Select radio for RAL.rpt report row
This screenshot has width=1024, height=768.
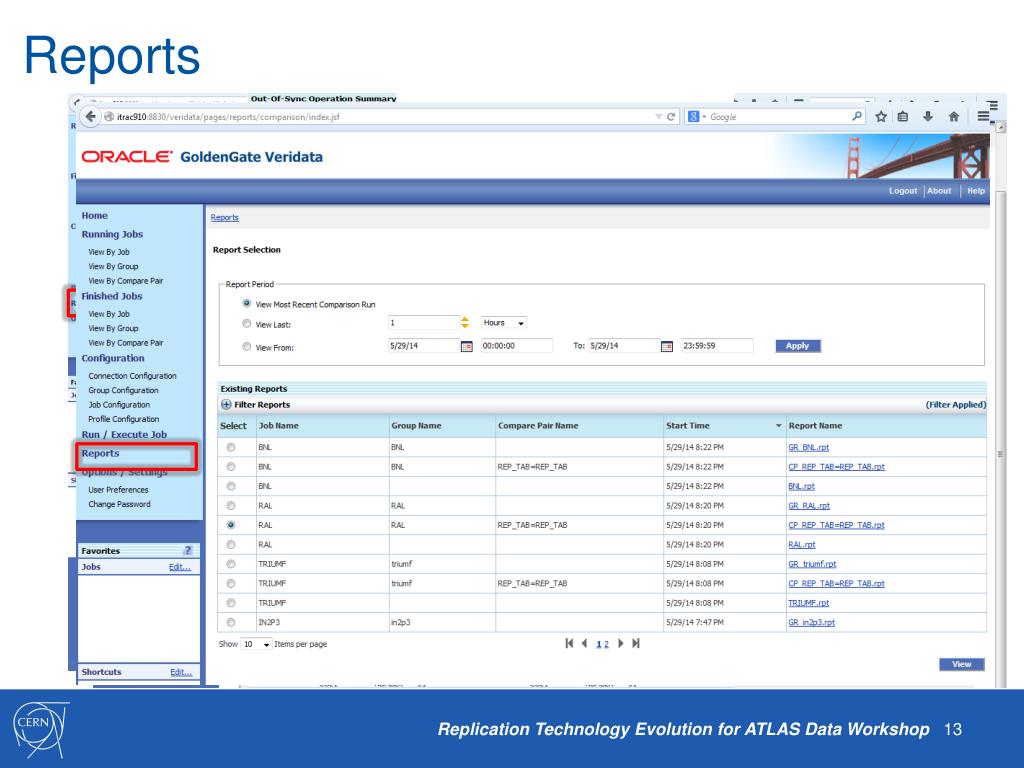[231, 545]
